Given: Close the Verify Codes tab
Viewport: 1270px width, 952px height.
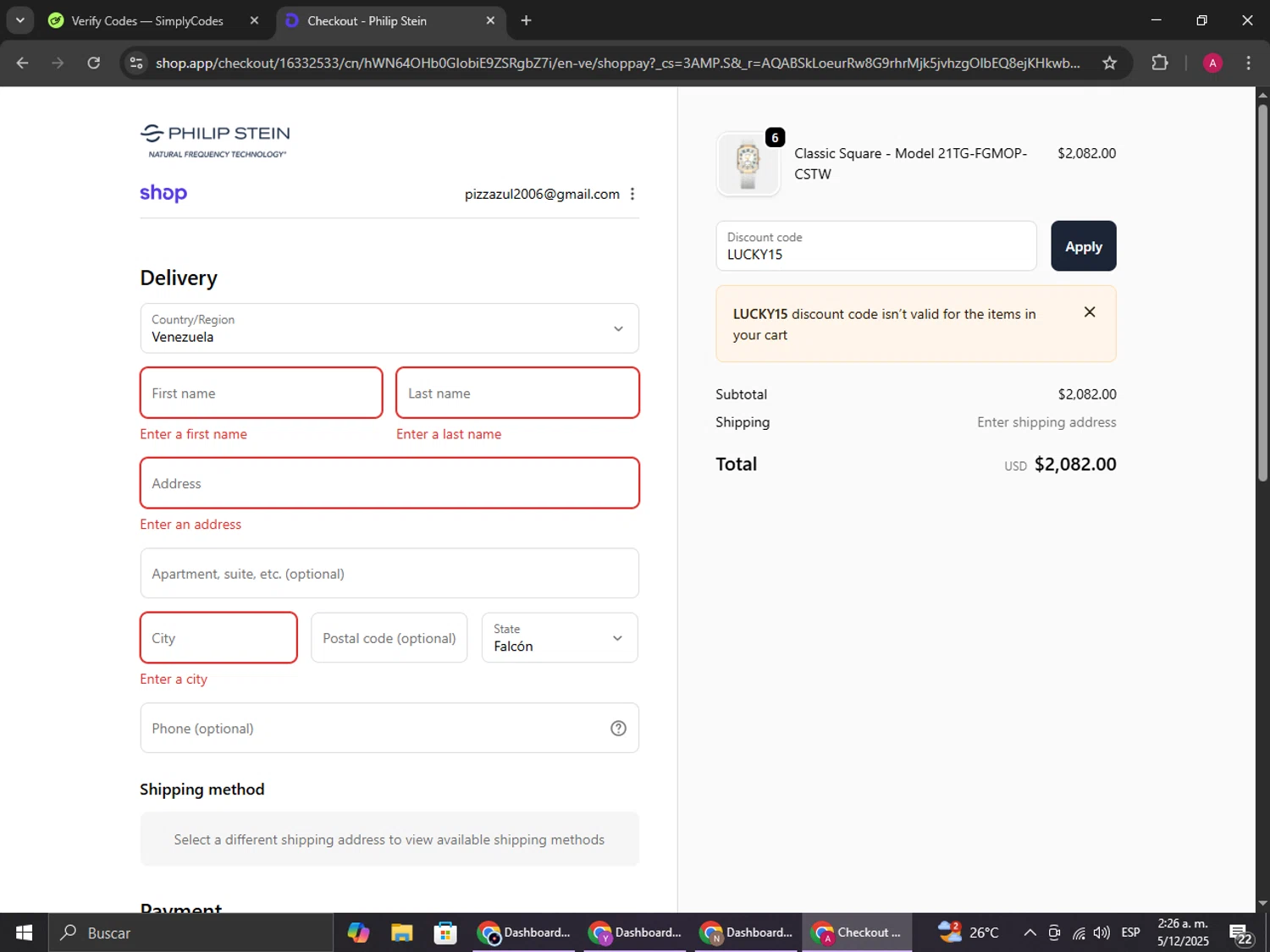Looking at the screenshot, I should (254, 20).
